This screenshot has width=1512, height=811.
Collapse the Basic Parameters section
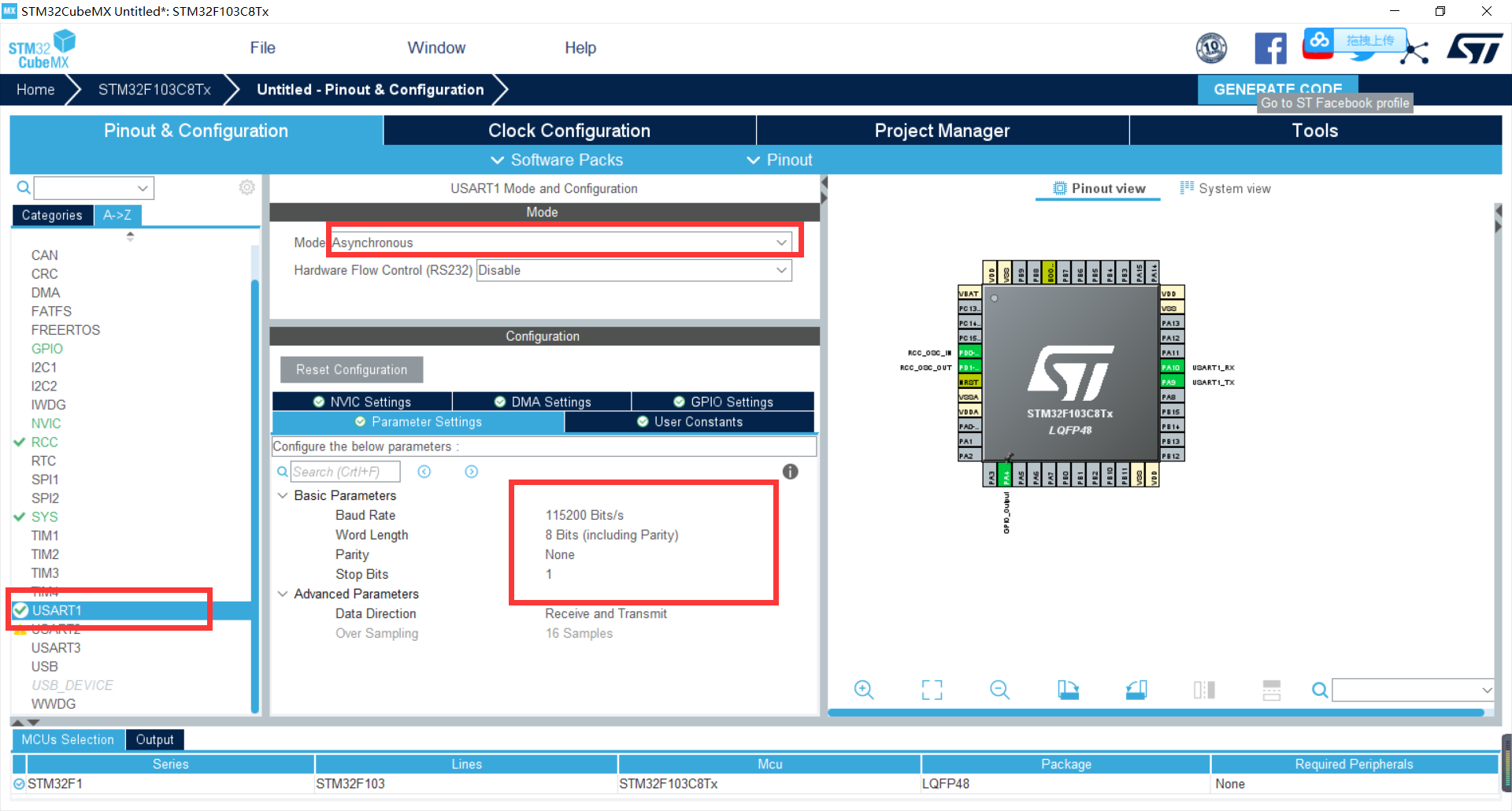pos(283,495)
